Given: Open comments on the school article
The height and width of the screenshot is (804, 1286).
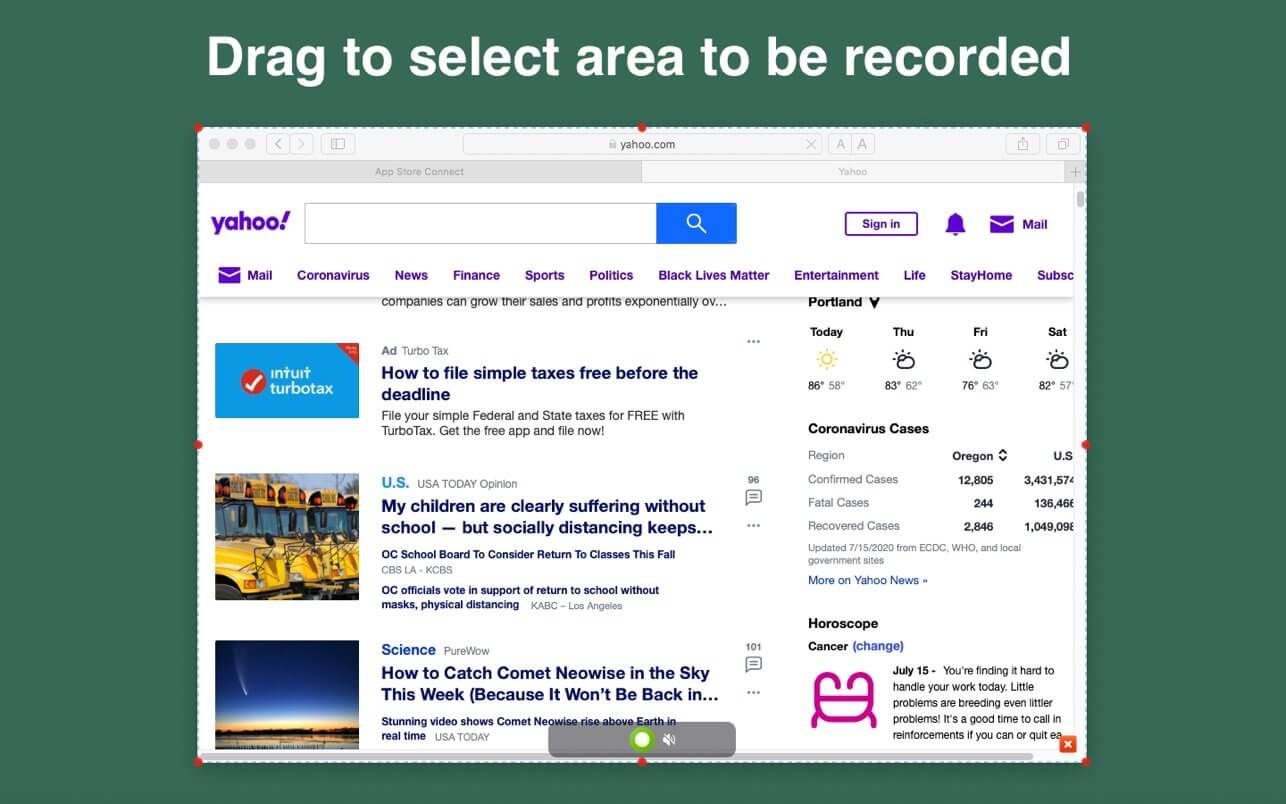Looking at the screenshot, I should (x=753, y=496).
